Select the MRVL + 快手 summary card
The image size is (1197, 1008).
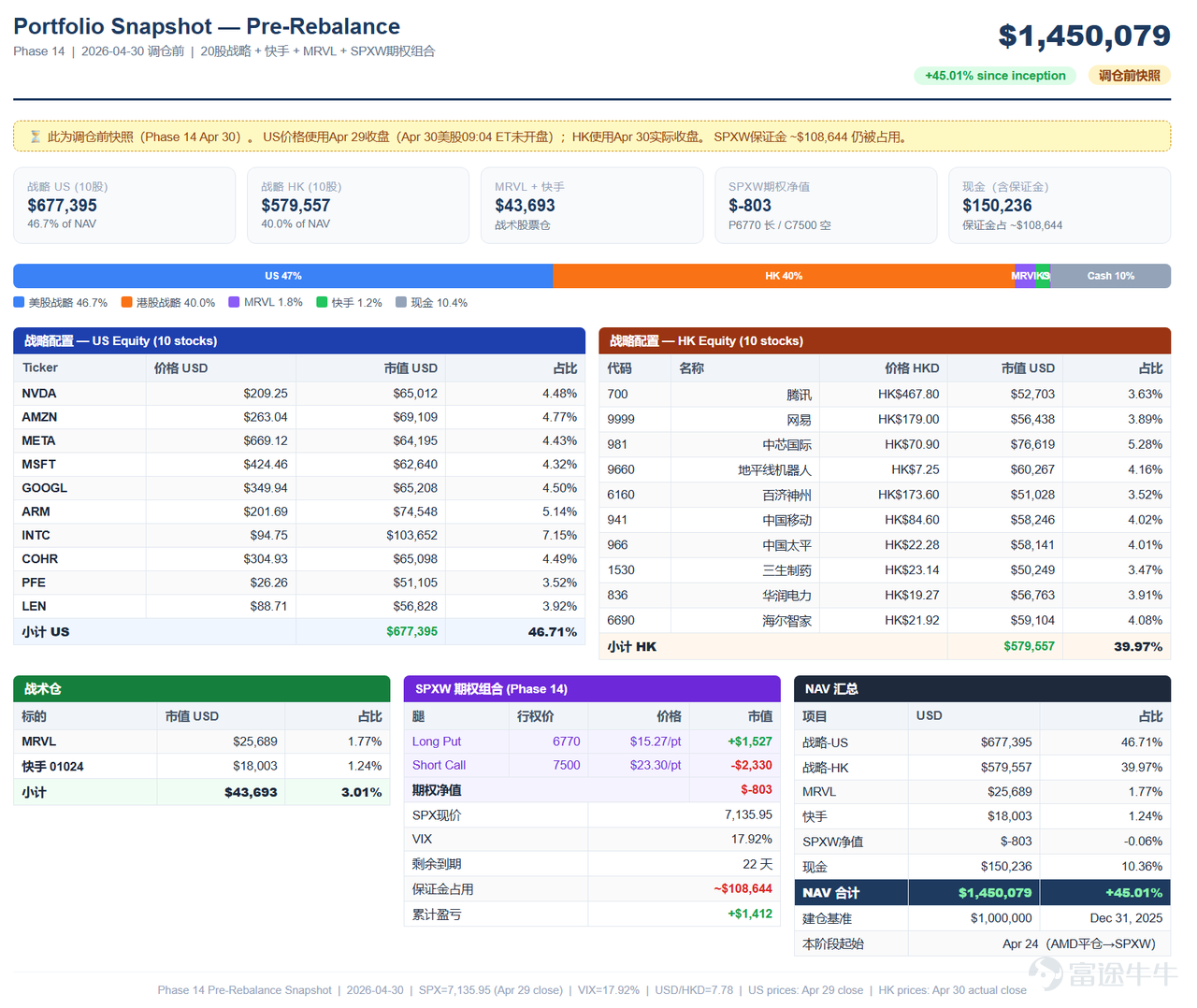(x=592, y=206)
